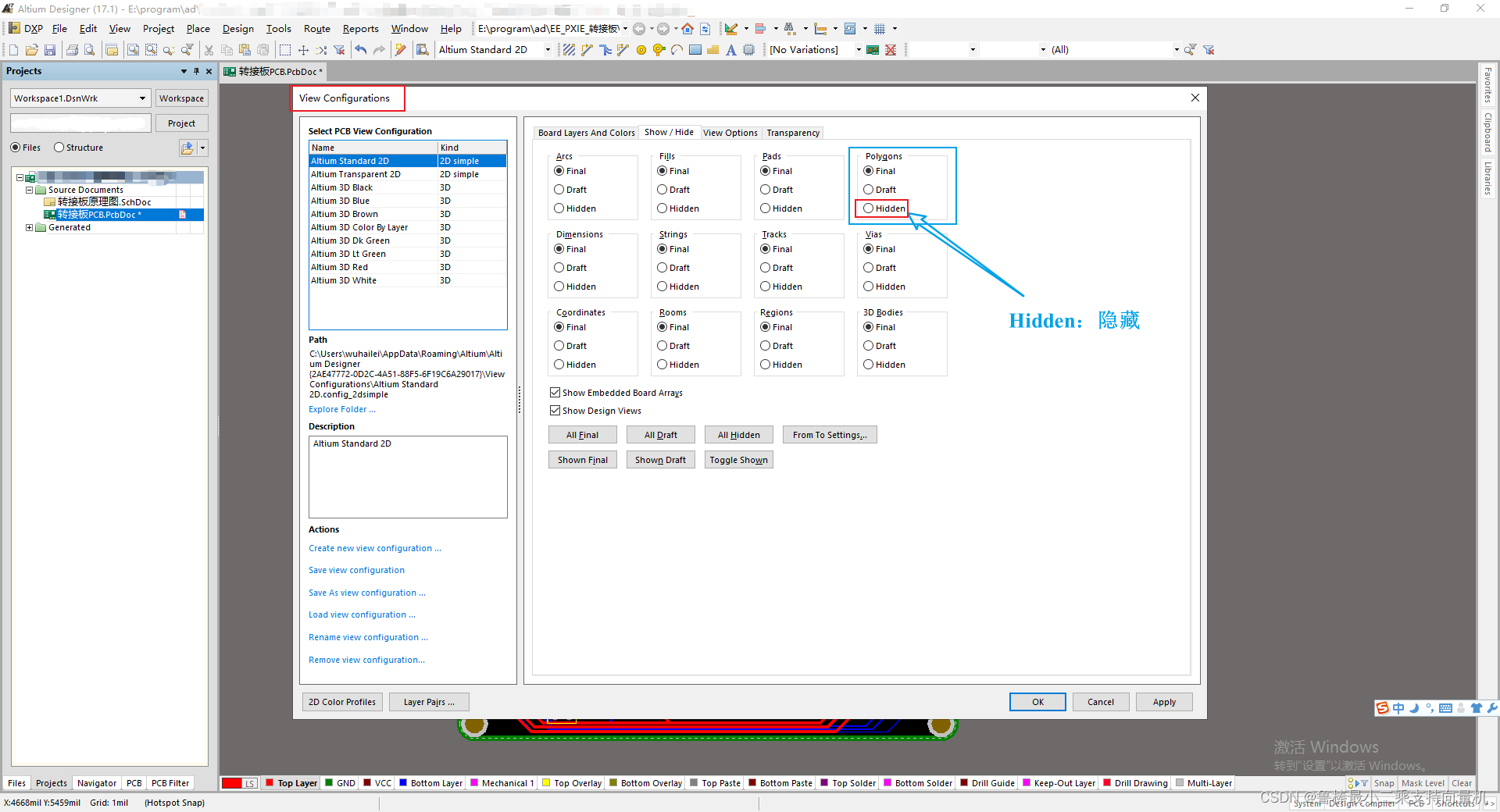Screen dimensions: 1500x812
Task: Click the find similar binoculars icon
Action: (x=790, y=29)
